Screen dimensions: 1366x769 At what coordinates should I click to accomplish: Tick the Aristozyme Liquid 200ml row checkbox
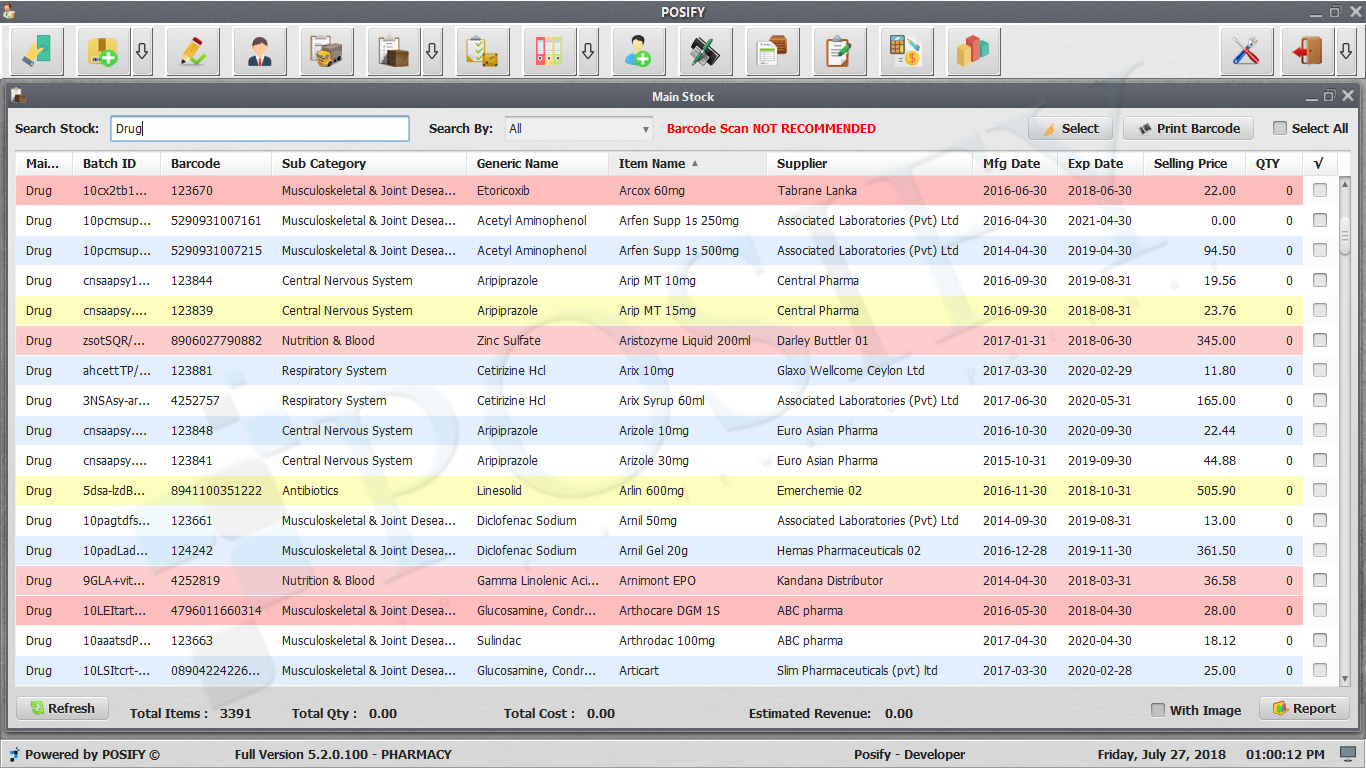(x=1320, y=340)
